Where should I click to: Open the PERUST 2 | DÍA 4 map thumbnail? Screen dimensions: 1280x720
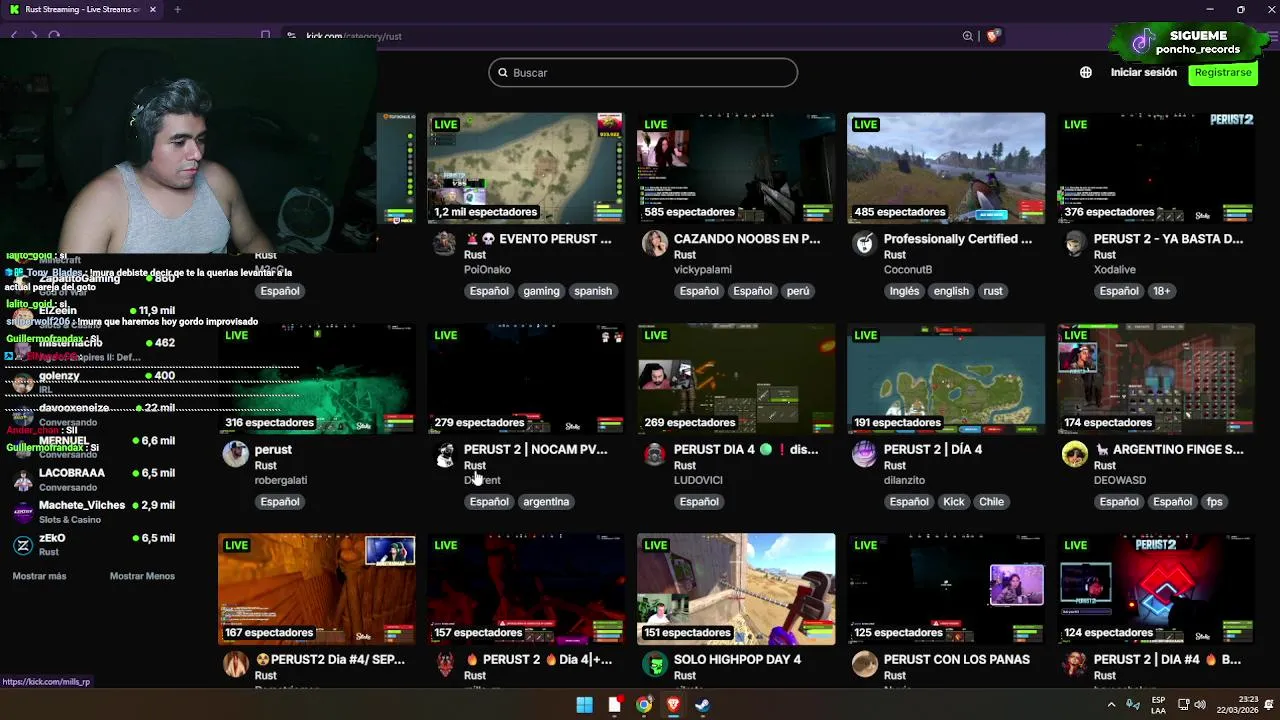point(946,378)
